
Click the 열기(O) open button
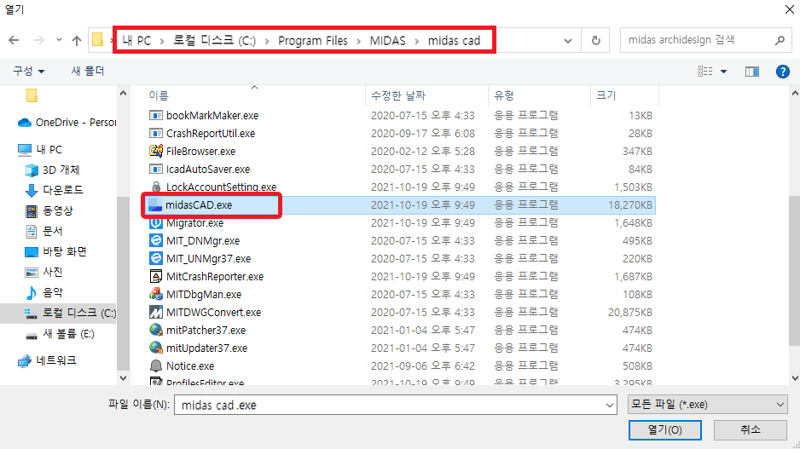(x=665, y=430)
